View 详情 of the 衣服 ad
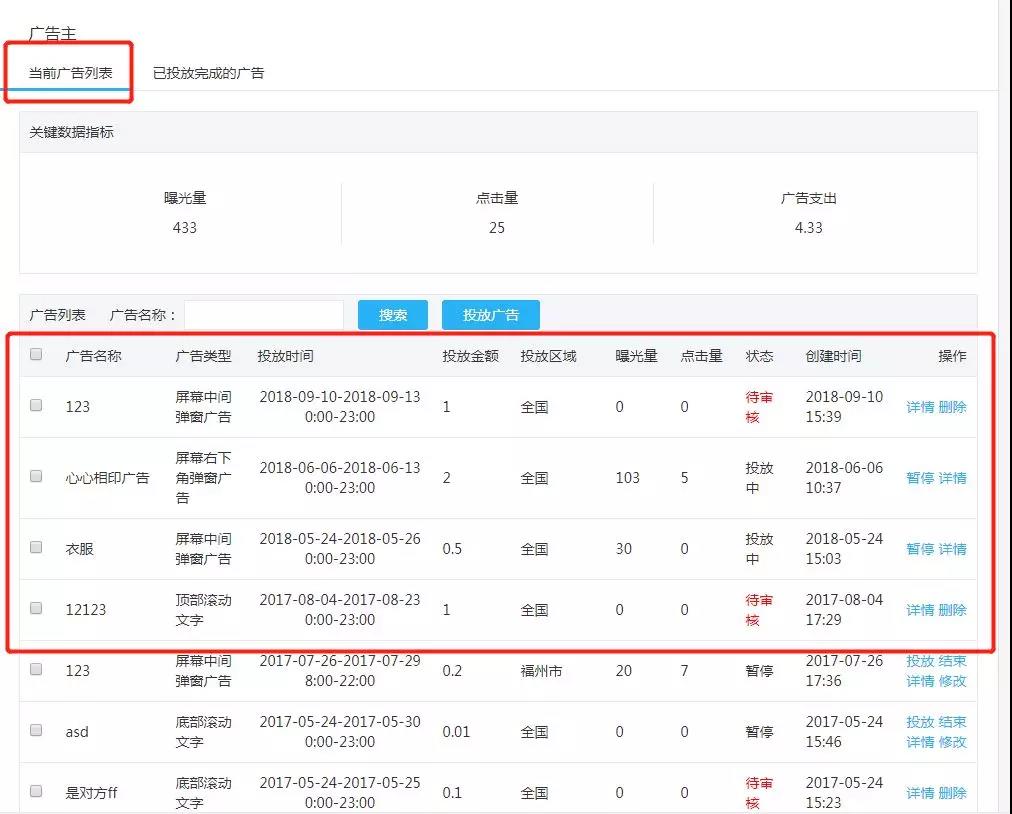The image size is (1012, 814). click(x=953, y=549)
